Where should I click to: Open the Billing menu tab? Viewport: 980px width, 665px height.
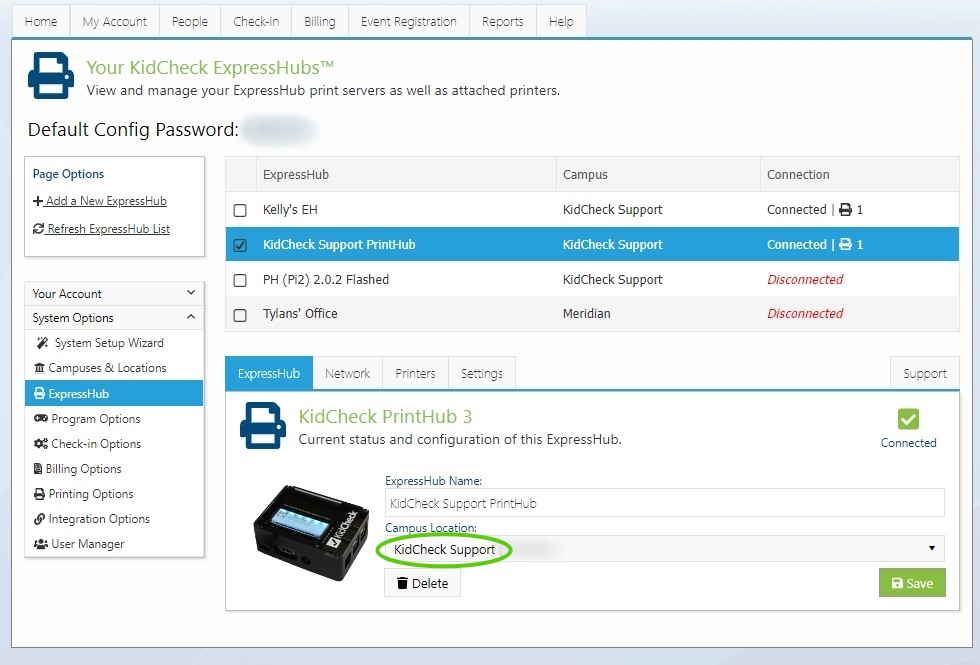pyautogui.click(x=320, y=21)
